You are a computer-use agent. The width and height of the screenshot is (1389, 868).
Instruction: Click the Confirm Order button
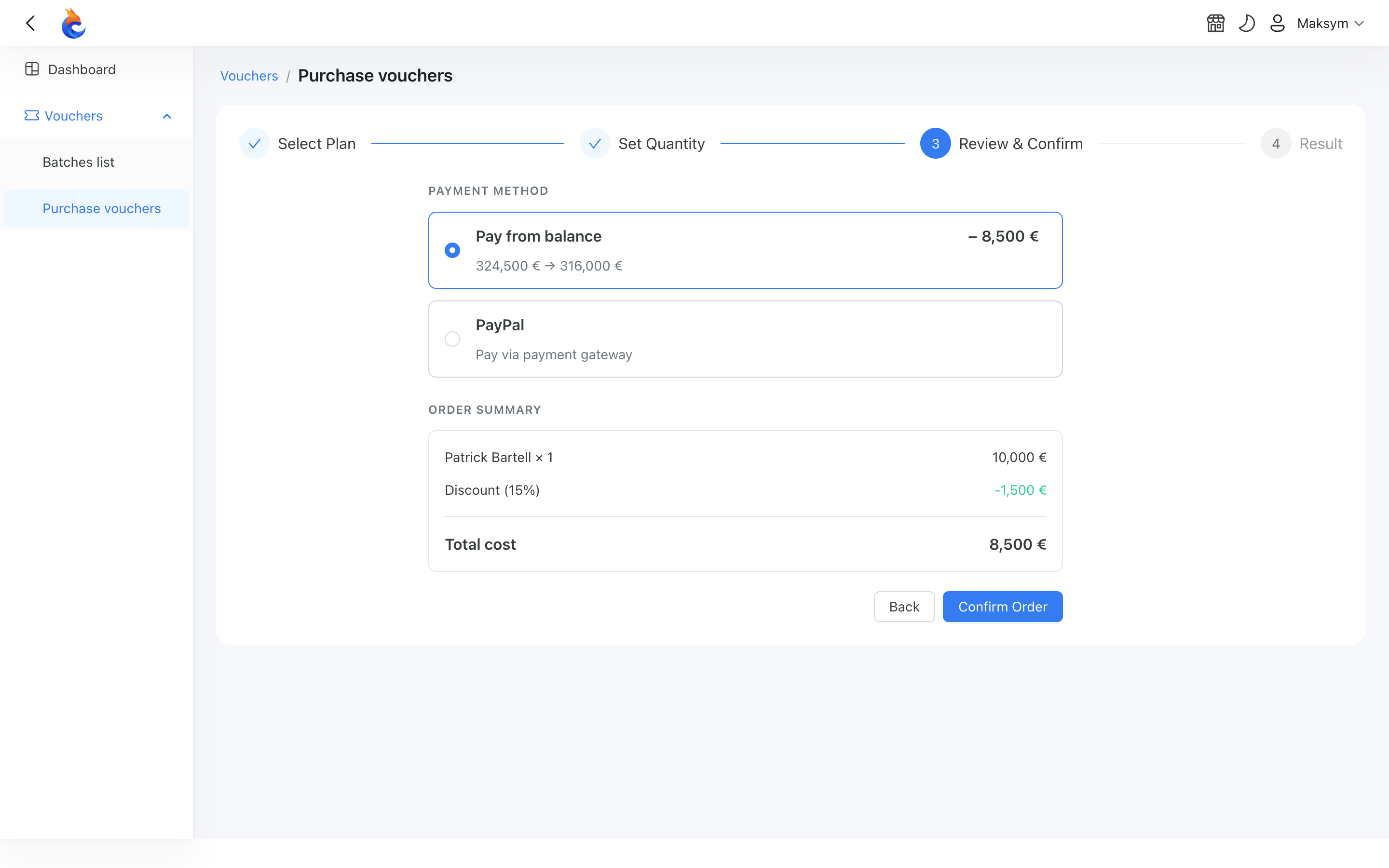click(x=1002, y=606)
